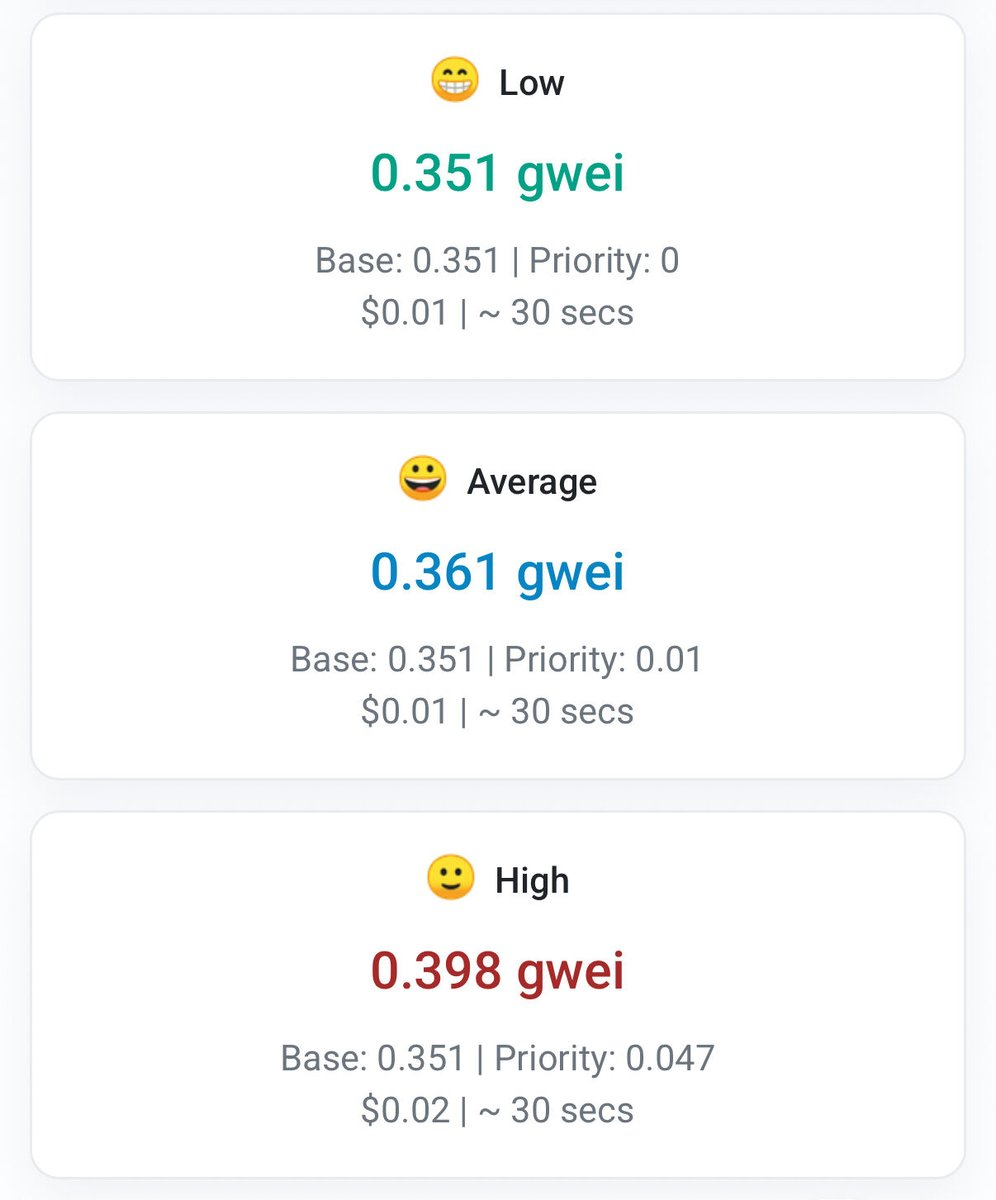Click Base 0.351 Priority 0 text

(497, 261)
